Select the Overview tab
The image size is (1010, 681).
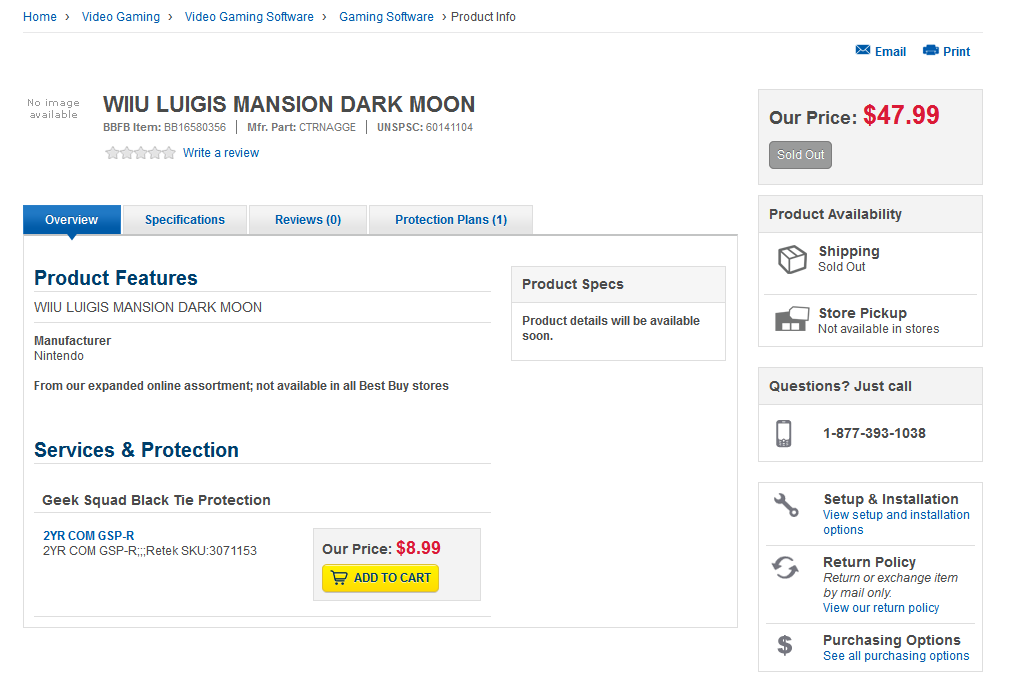(x=72, y=220)
